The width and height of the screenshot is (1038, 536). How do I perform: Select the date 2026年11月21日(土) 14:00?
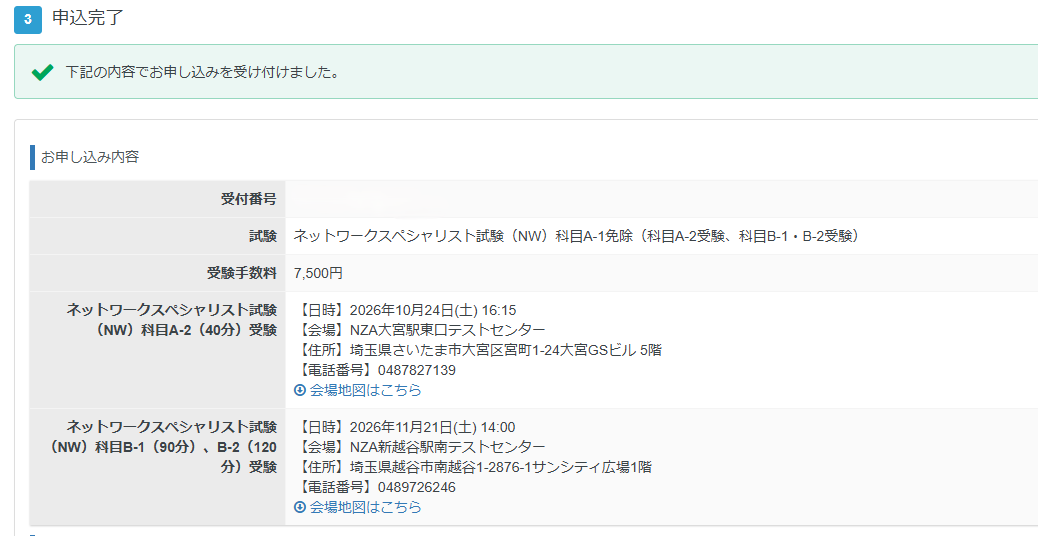point(432,427)
